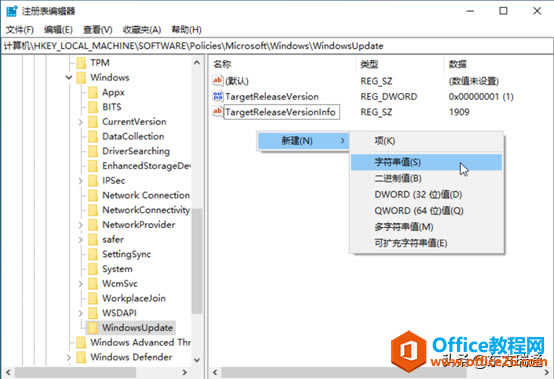The height and width of the screenshot is (379, 554).
Task: Click the NetworkProvider folder icon
Action: (x=93, y=225)
